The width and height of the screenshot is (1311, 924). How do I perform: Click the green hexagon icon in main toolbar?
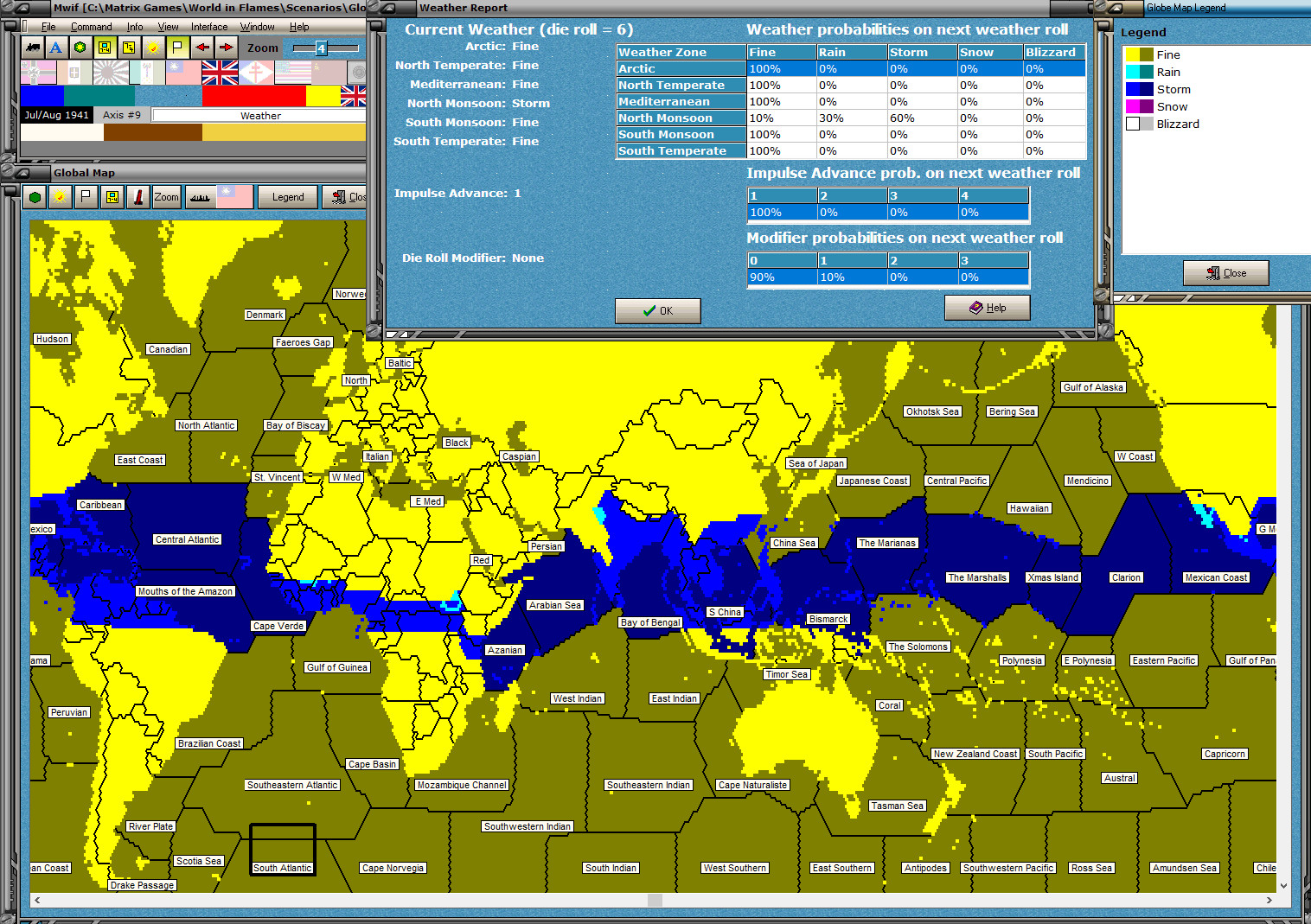pos(80,48)
